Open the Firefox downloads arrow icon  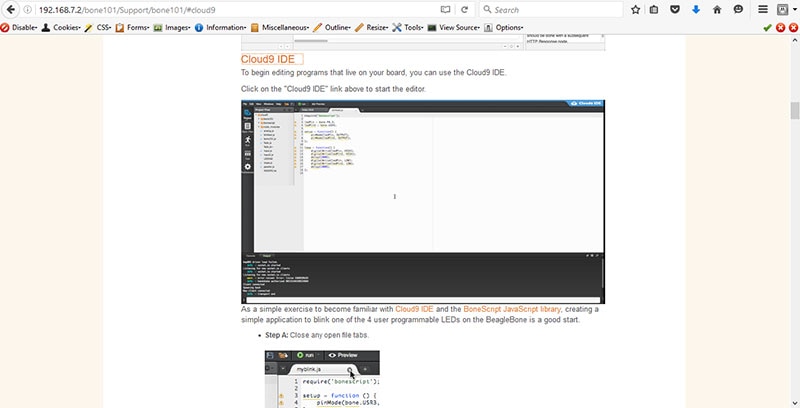695,9
